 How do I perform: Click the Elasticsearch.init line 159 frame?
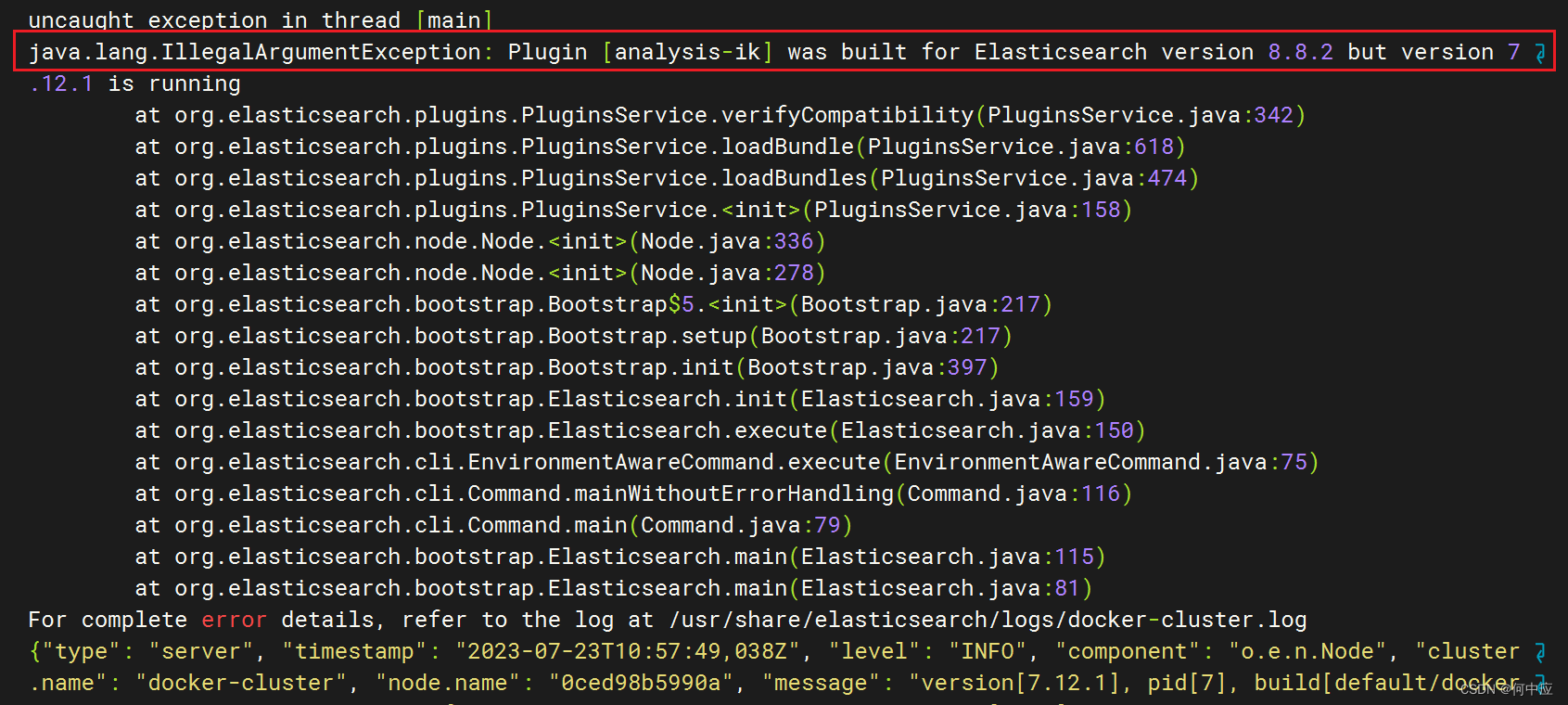pos(619,399)
